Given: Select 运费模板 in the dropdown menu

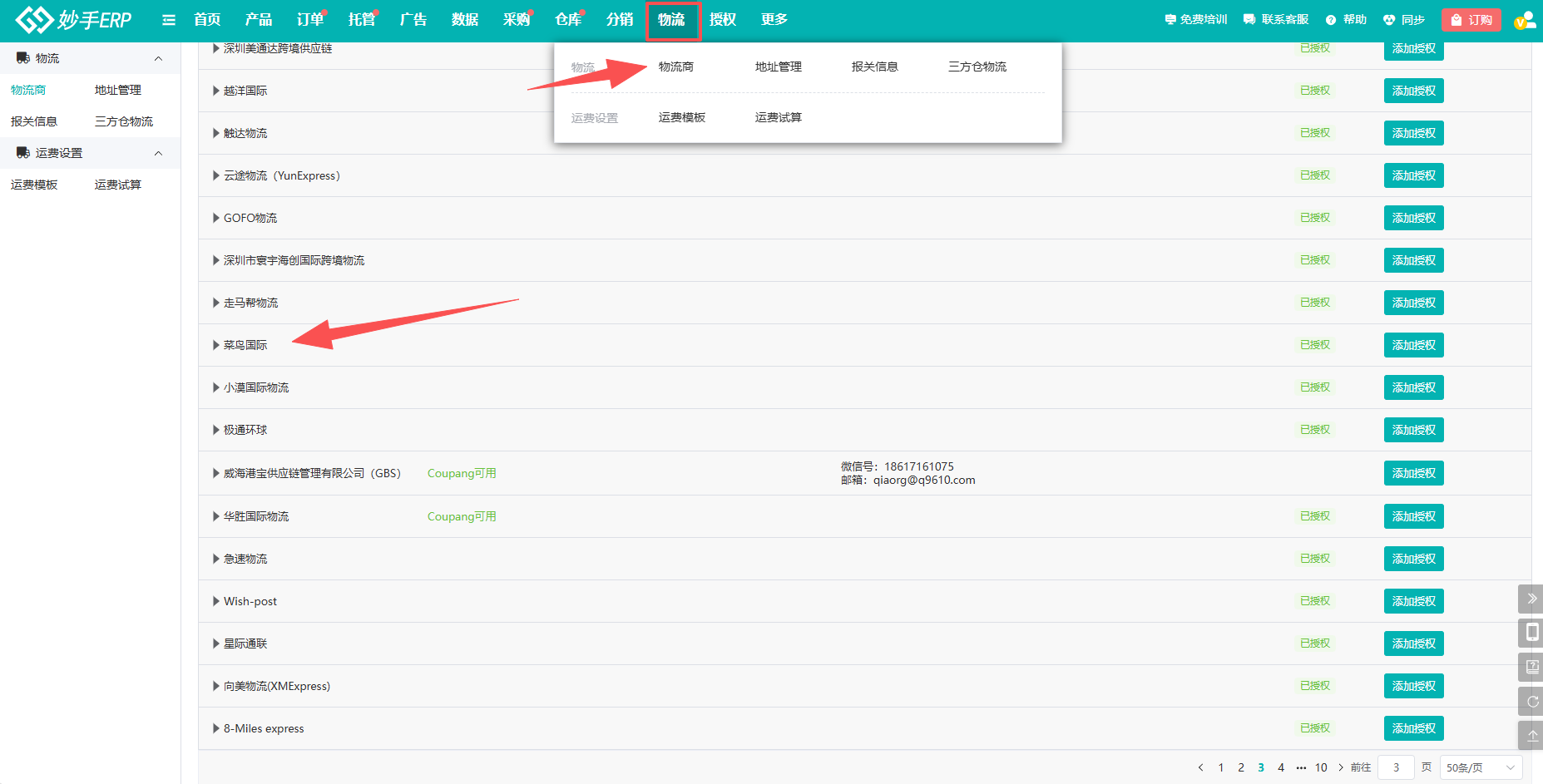Looking at the screenshot, I should click(x=682, y=117).
